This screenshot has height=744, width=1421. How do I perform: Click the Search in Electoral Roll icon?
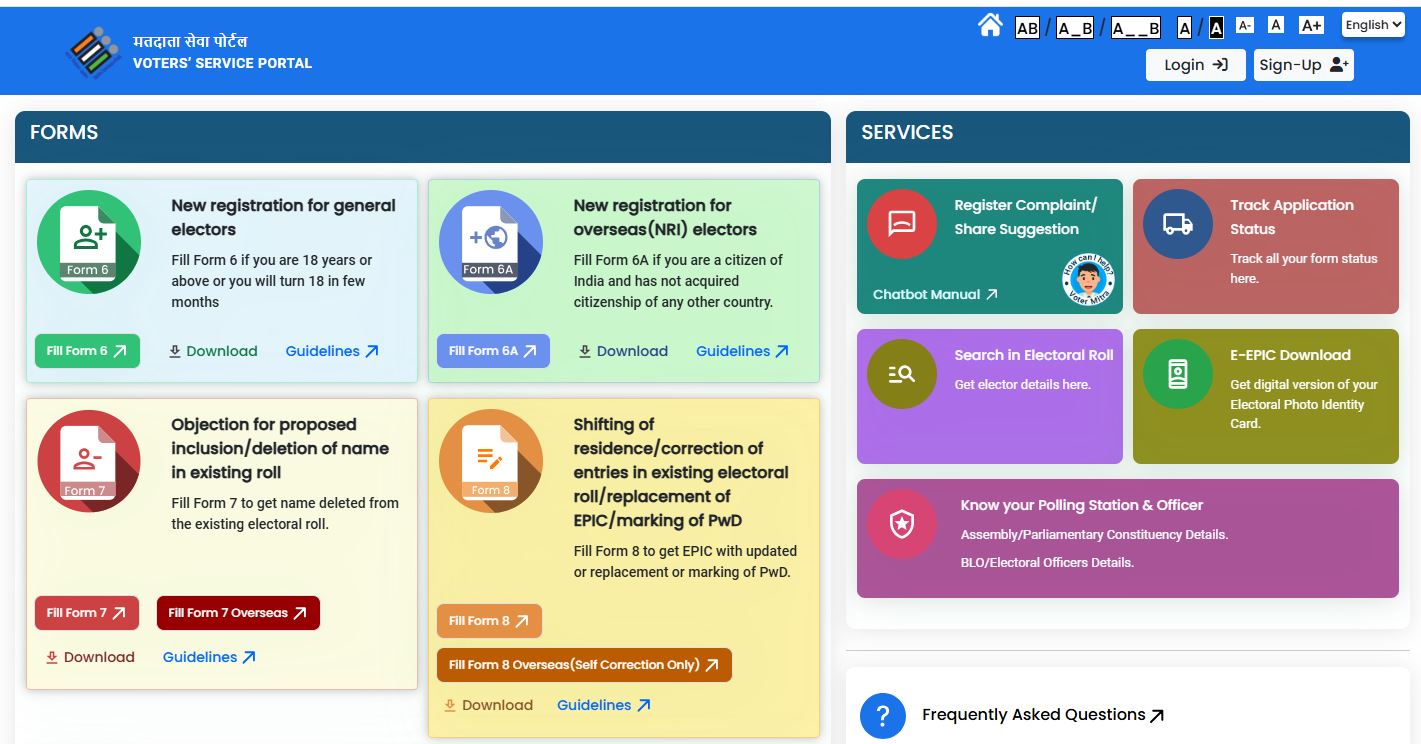901,374
